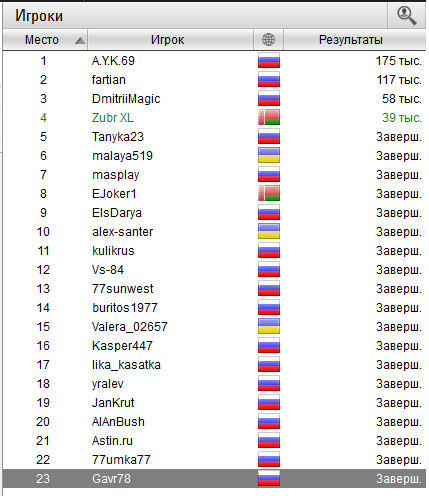Select the highlighted Zubr XL row
The height and width of the screenshot is (496, 429).
214,118
